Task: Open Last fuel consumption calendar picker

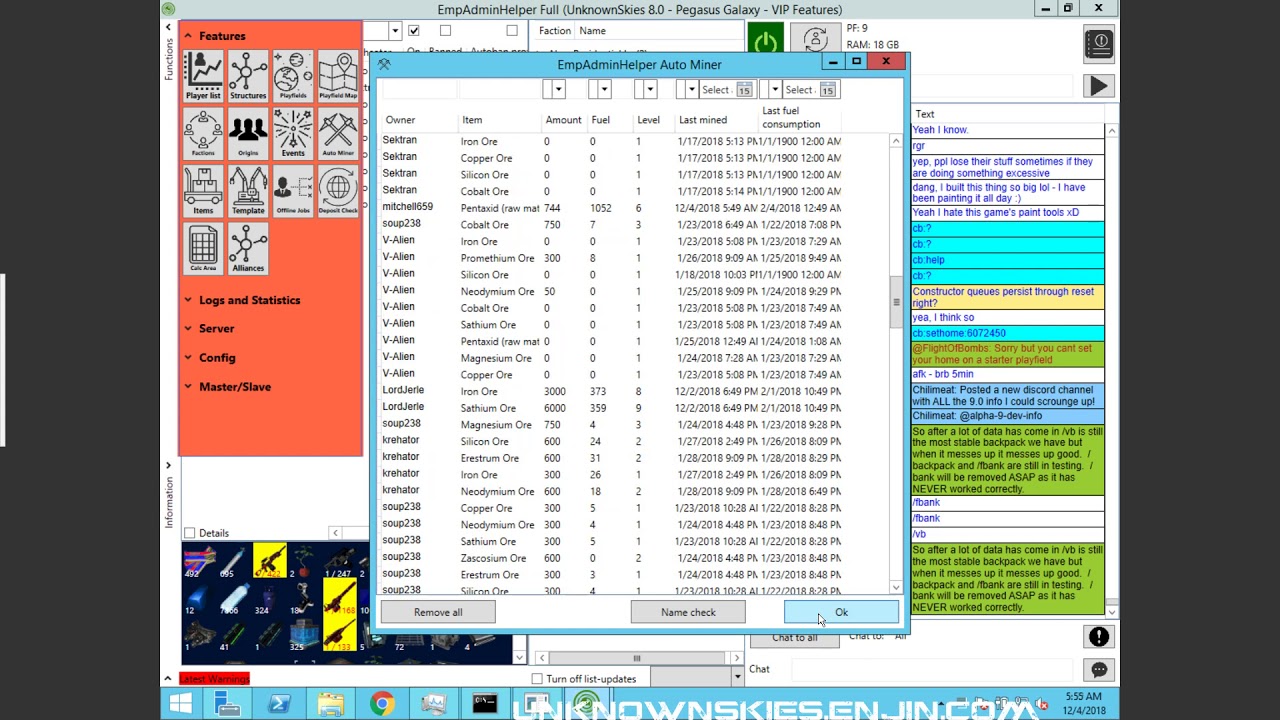Action: tap(827, 90)
